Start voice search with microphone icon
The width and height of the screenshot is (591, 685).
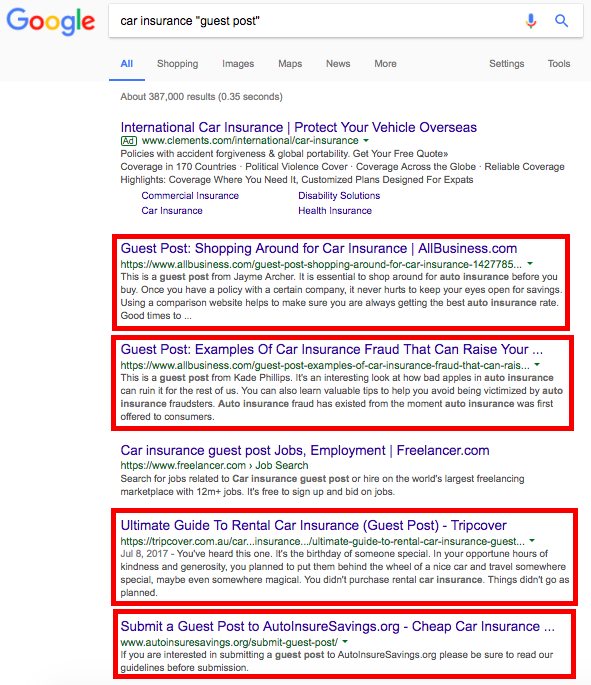point(531,21)
